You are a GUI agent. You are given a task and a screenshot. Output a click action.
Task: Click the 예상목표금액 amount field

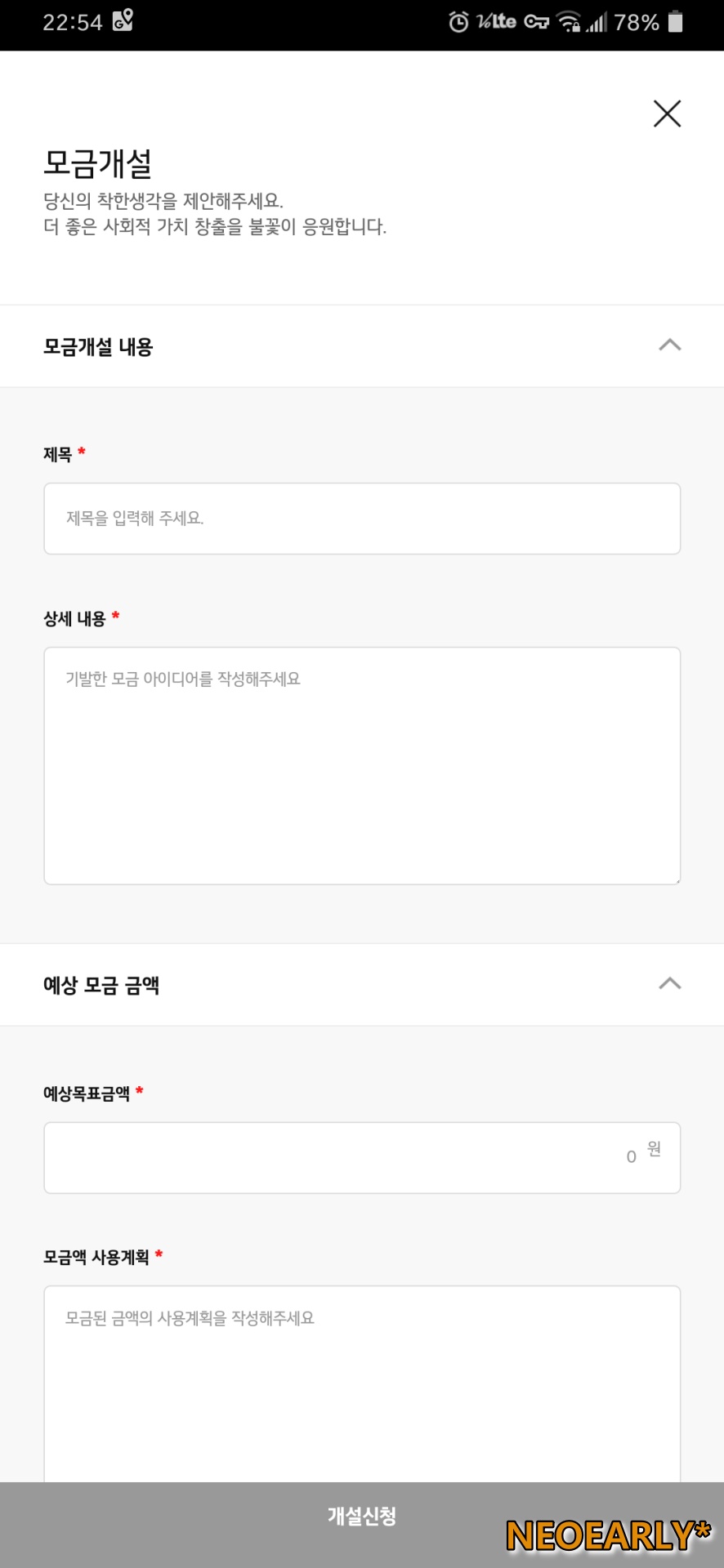coord(362,1157)
